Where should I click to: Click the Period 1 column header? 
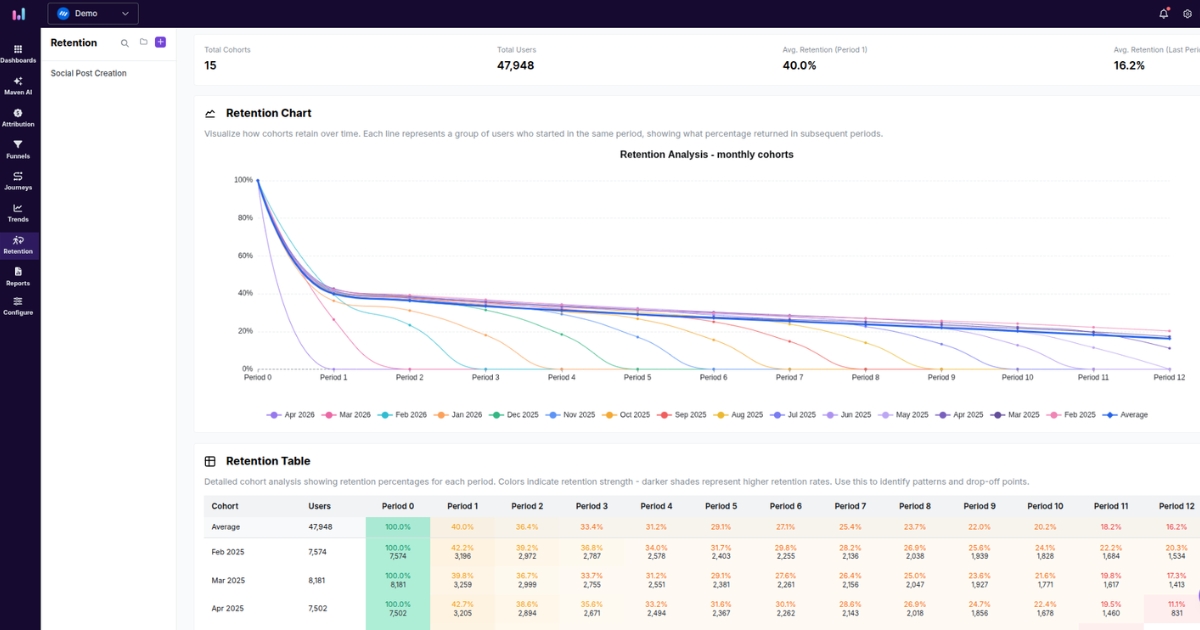[462, 506]
